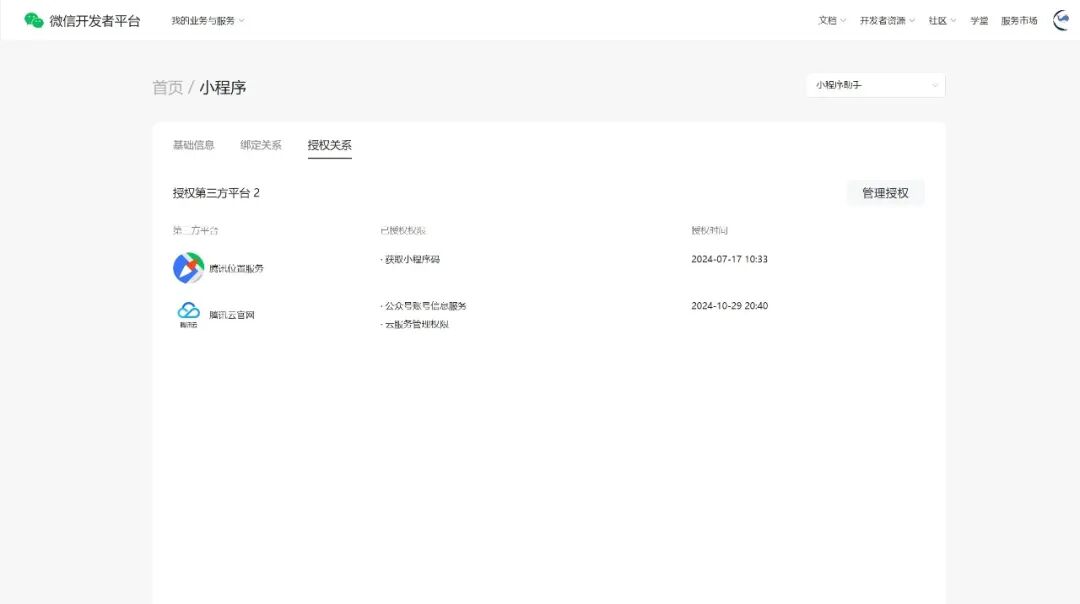The width and height of the screenshot is (1080, 604).
Task: Go to 学堂 in the top navigation
Action: click(979, 21)
